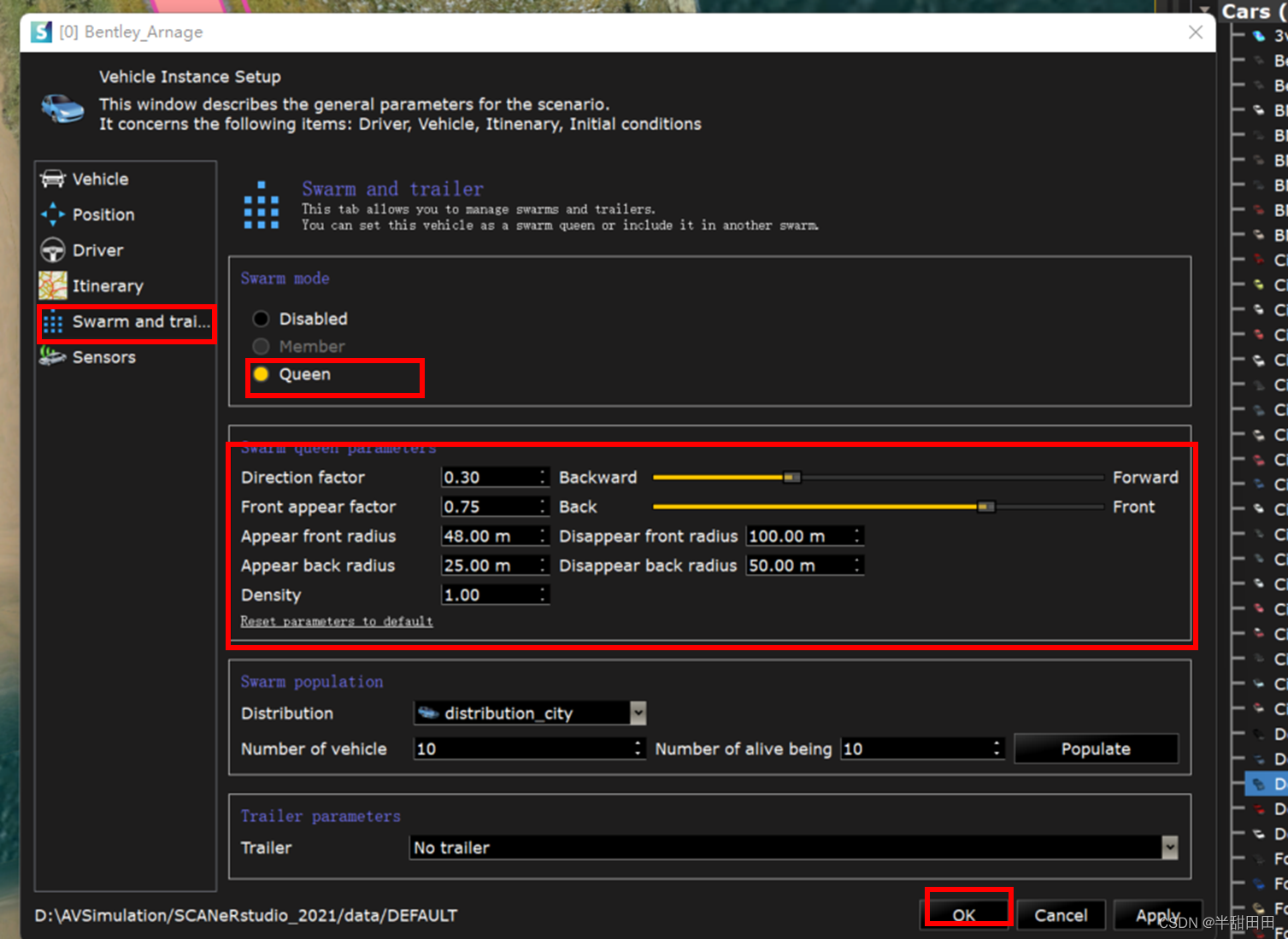Click the Front appear factor value field
Viewport: 1288px width, 939px height.
click(495, 507)
